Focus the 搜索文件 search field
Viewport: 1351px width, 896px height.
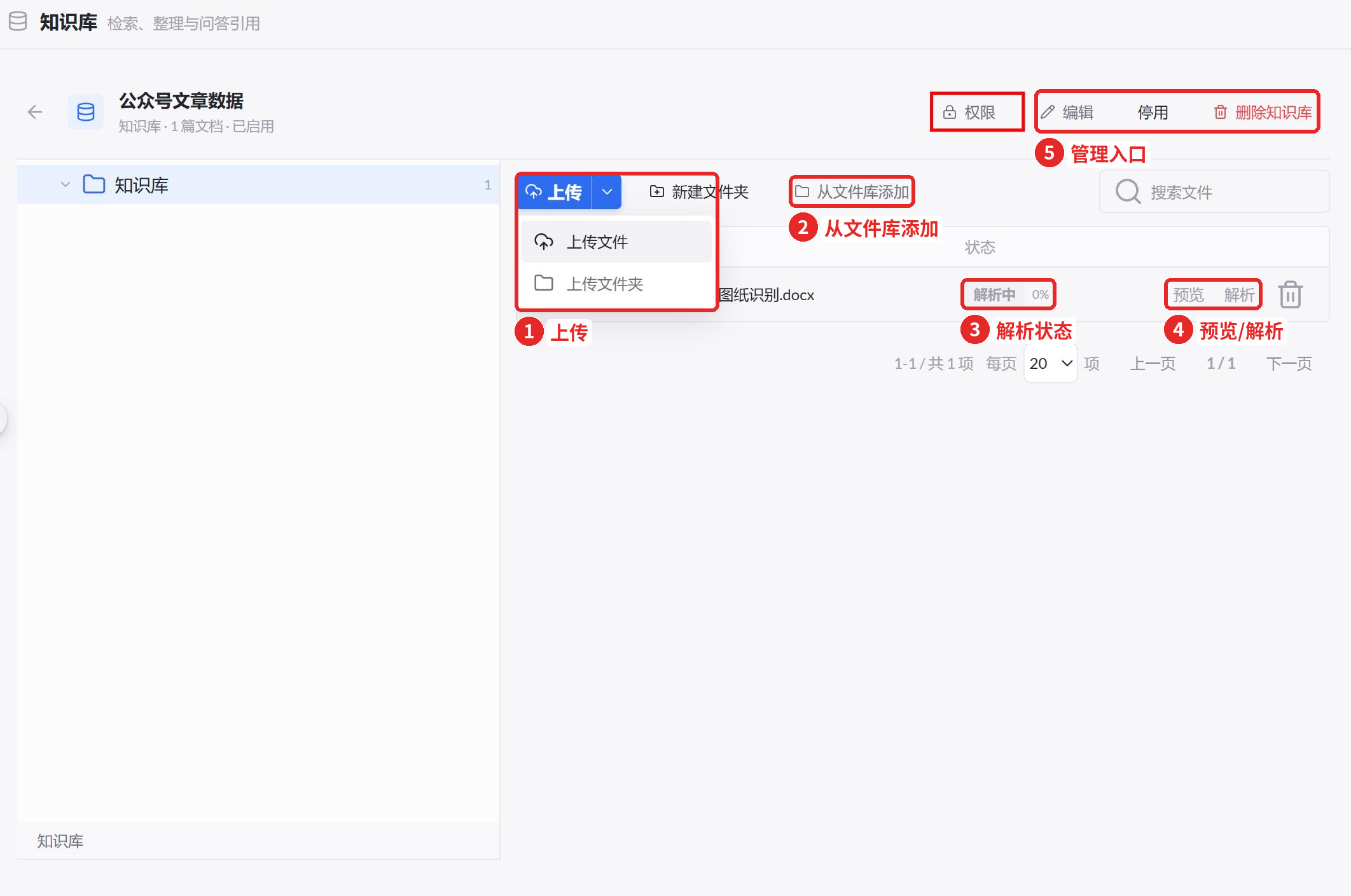click(1214, 192)
